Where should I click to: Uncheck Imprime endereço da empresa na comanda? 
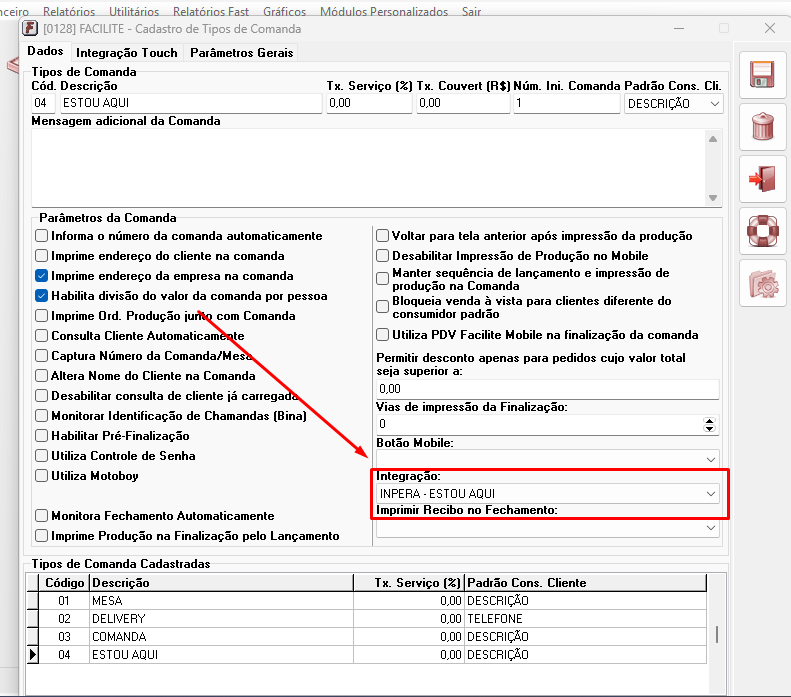[41, 276]
